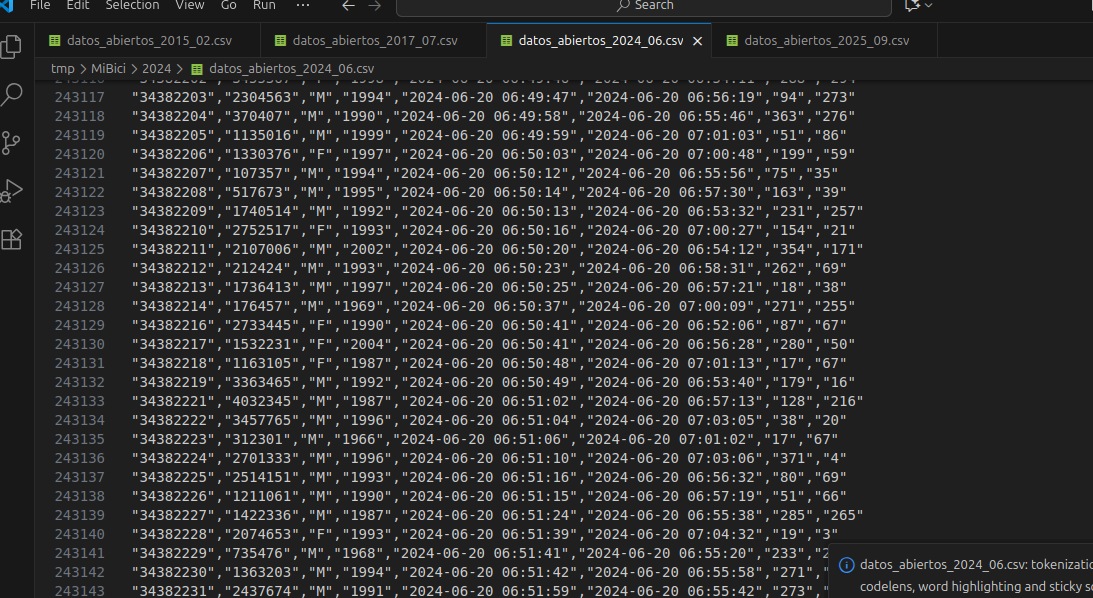
Task: Click the command center Search box
Action: coord(643,6)
